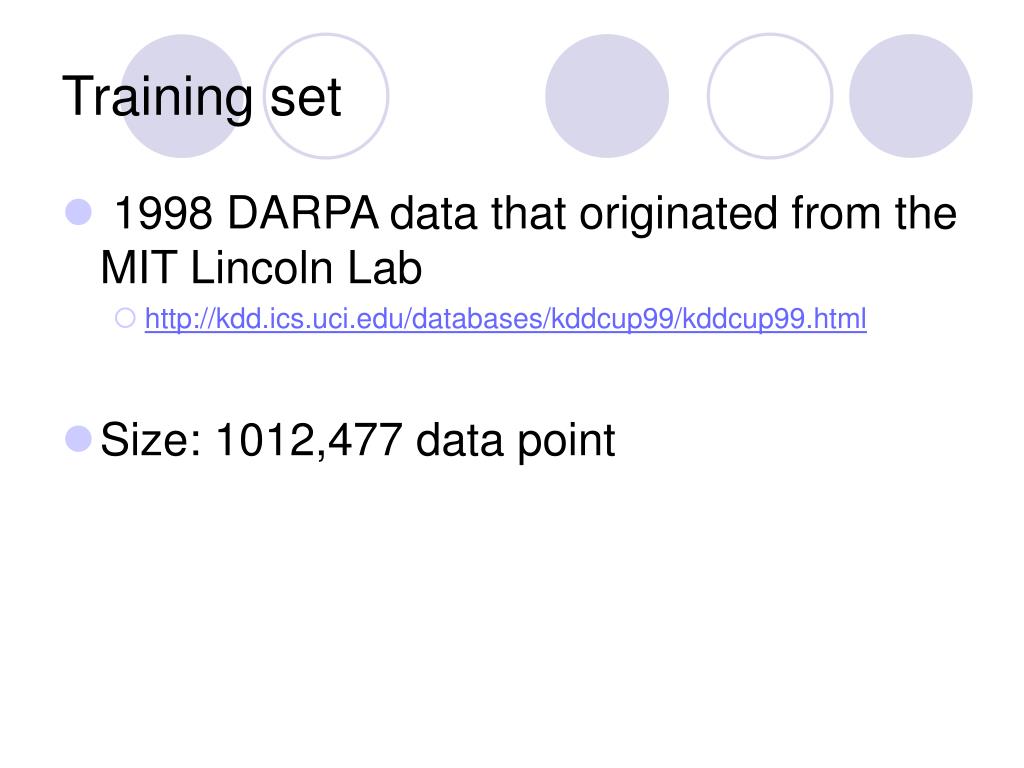Click on 'MIT' in the second line

tap(139, 268)
